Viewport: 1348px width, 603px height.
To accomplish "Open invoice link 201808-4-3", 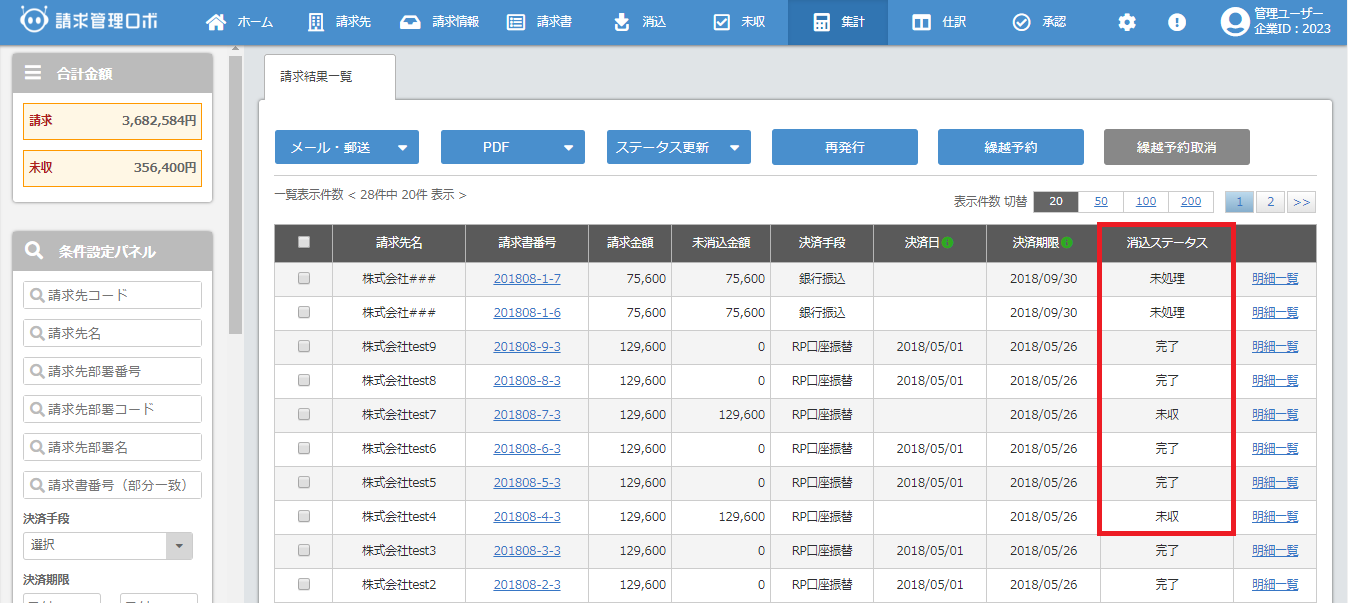I will [527, 516].
